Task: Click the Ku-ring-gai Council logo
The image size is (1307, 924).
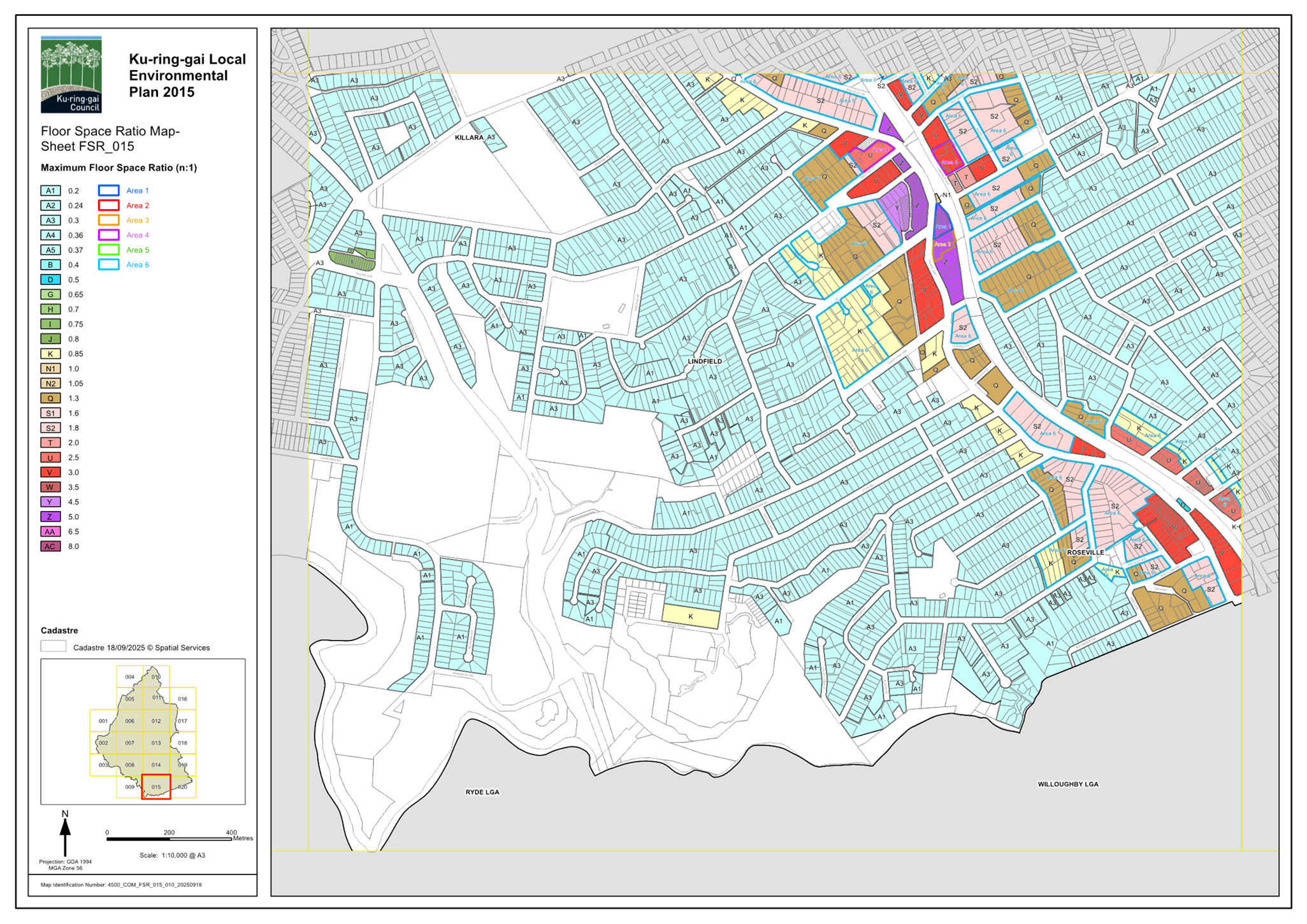Action: pyautogui.click(x=71, y=75)
